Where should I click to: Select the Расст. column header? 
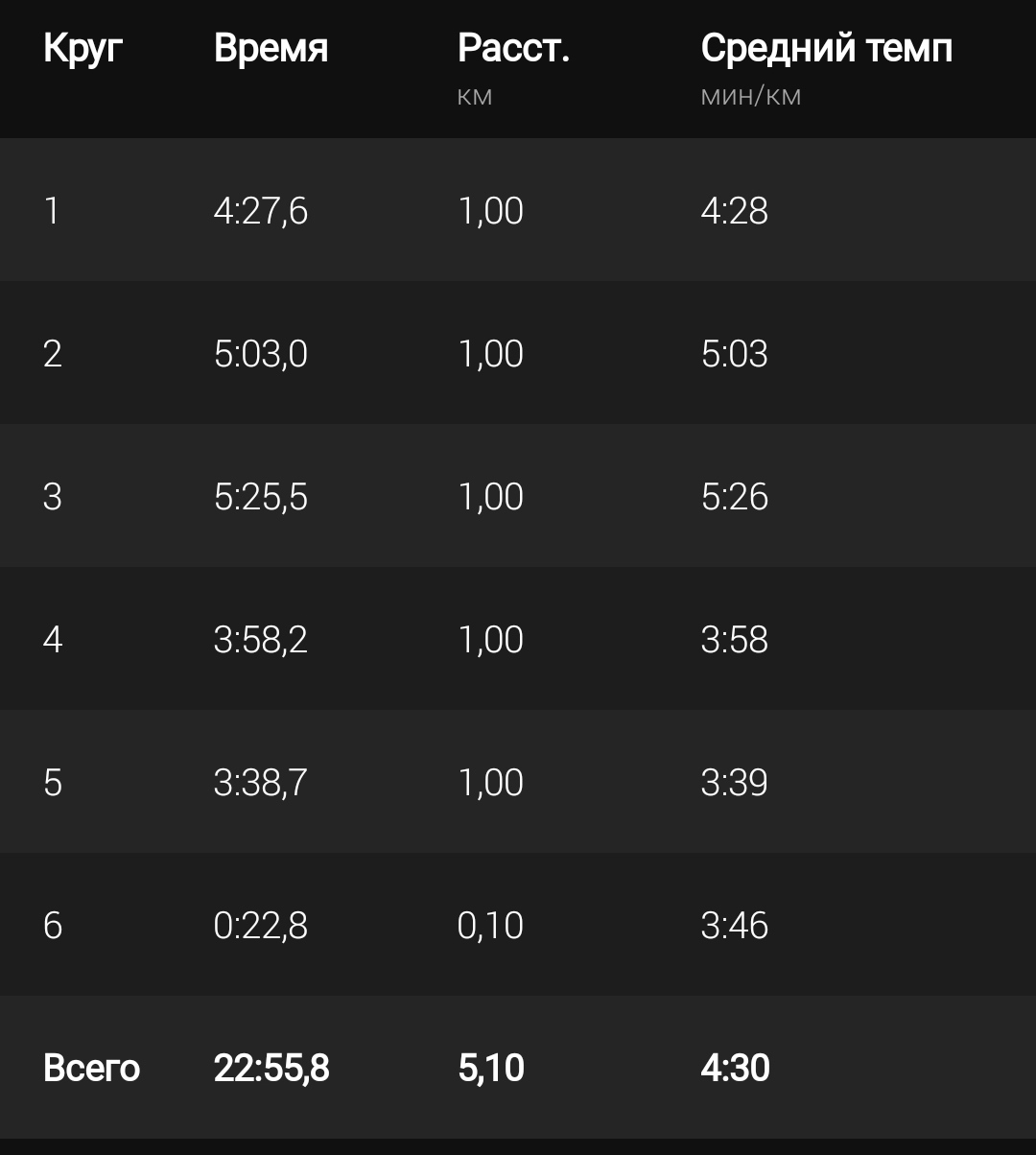513,48
